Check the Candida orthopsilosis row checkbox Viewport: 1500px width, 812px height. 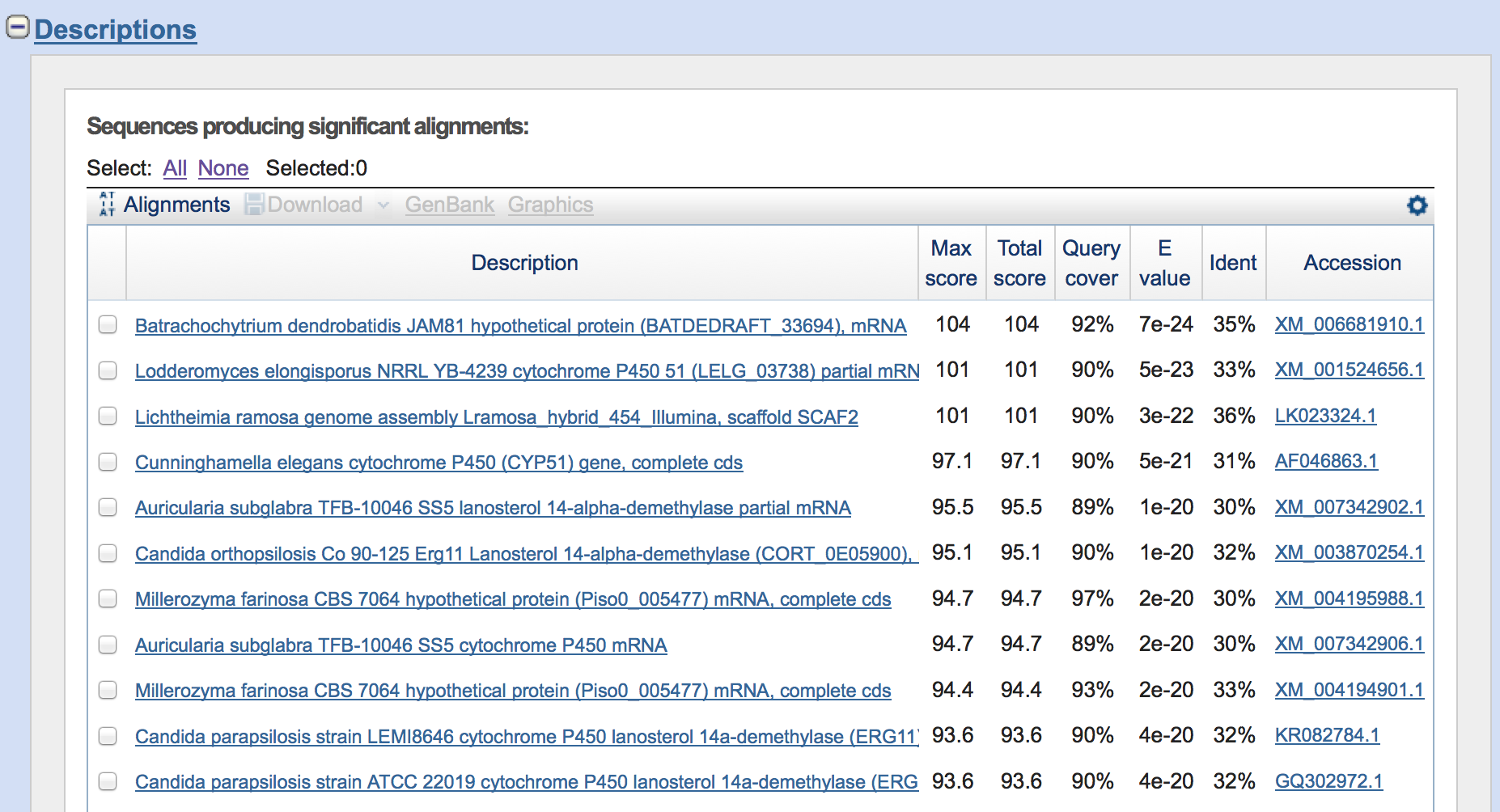coord(108,553)
